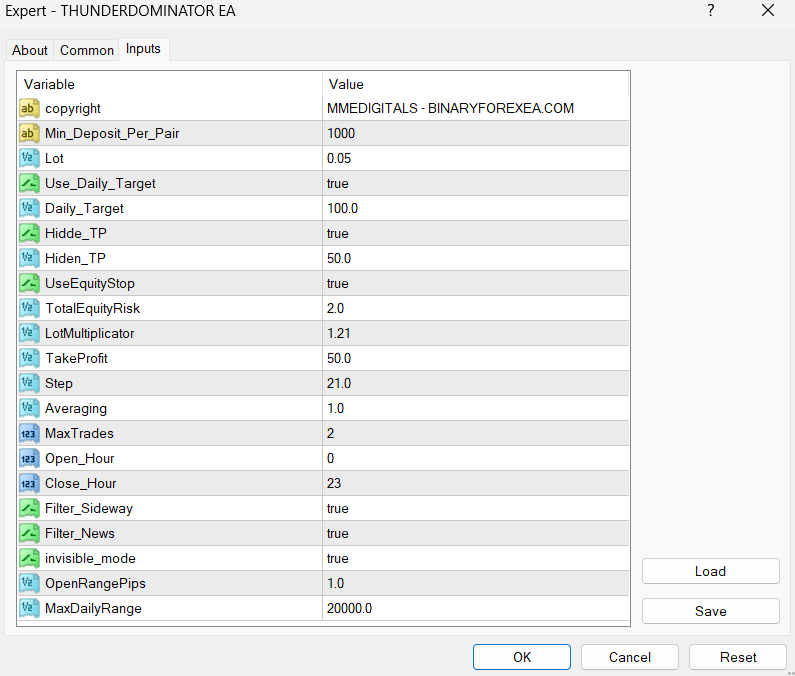Open the Hidde_TP value dropdown
The width and height of the screenshot is (795, 676).
(x=475, y=233)
